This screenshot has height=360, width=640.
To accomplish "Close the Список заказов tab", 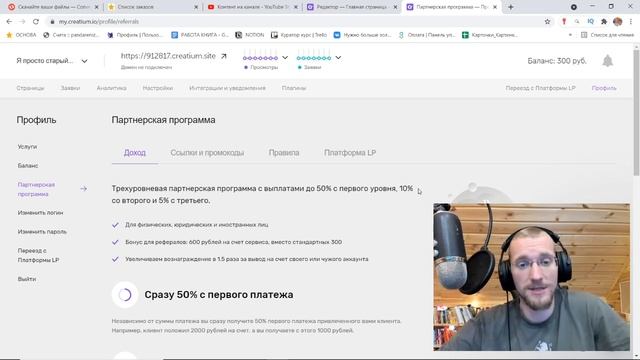I will 196,7.
